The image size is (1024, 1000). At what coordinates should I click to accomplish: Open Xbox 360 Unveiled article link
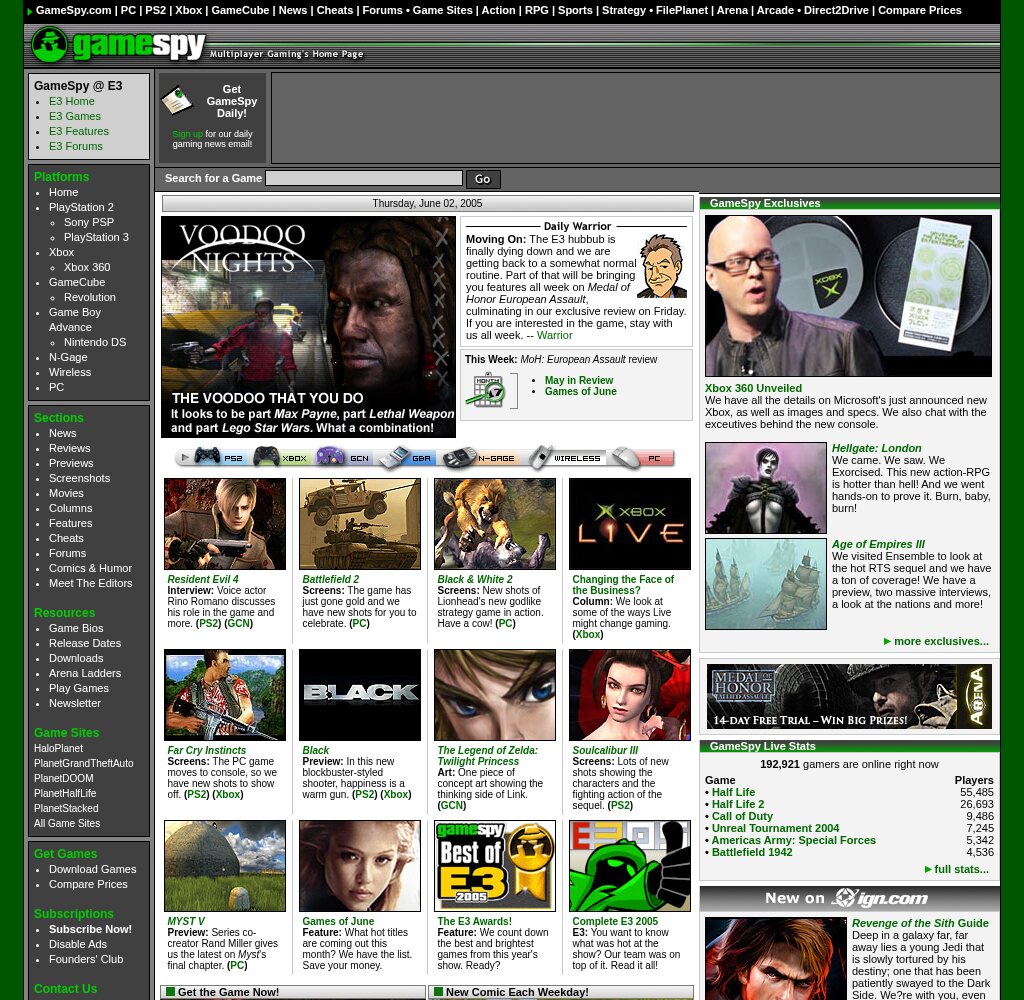[753, 388]
